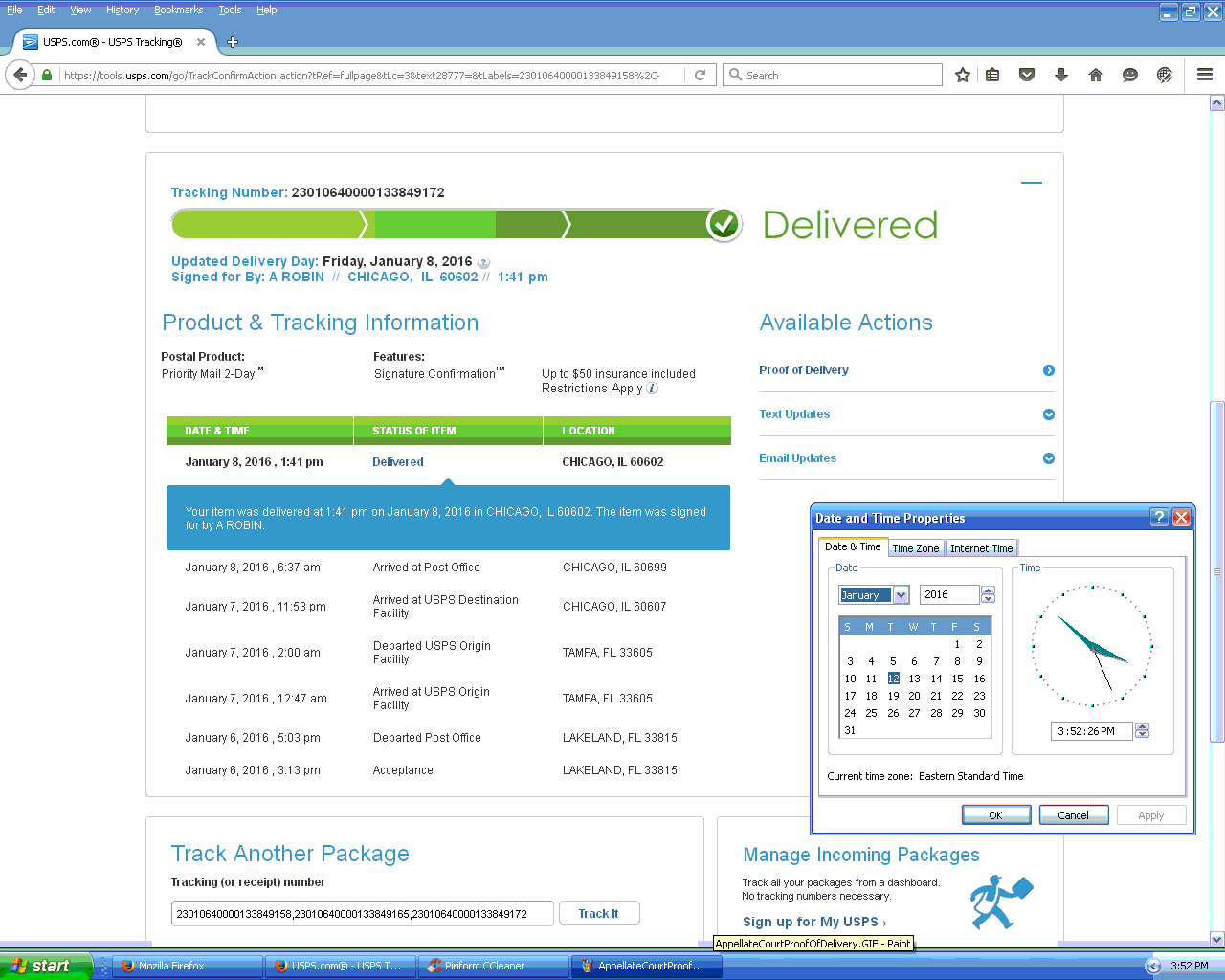Open the Tools menu

tap(230, 10)
